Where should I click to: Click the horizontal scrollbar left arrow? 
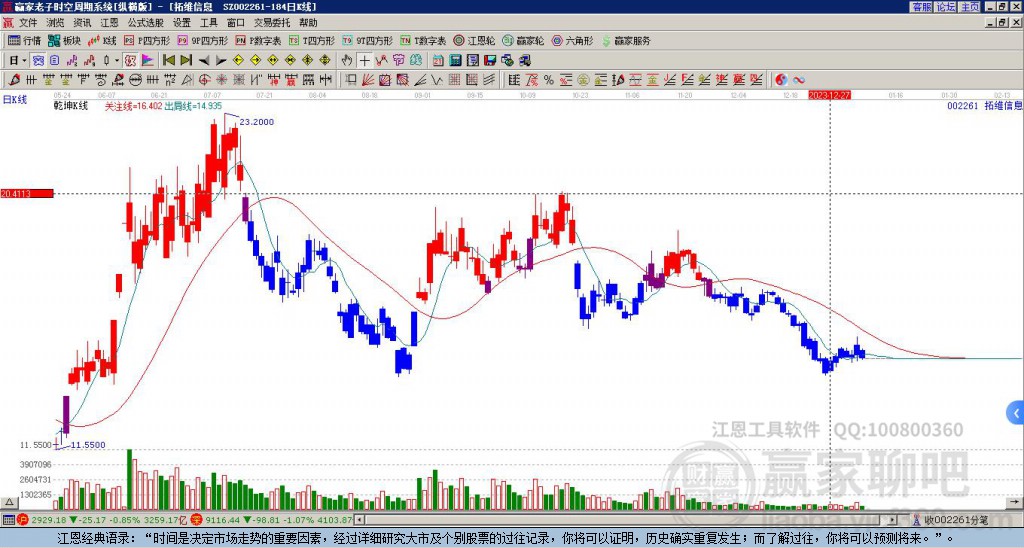click(x=359, y=520)
